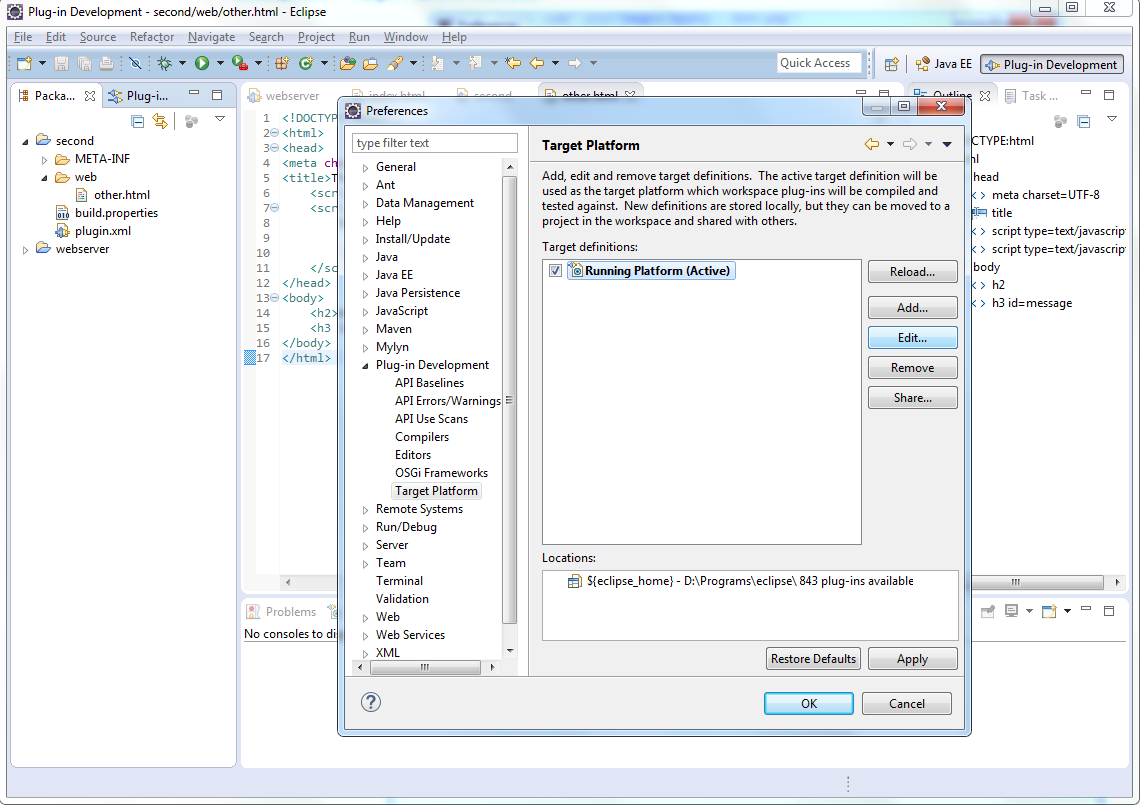The width and height of the screenshot is (1140, 805).
Task: Click Collapse All icon in Outline view
Action: pos(1084,121)
